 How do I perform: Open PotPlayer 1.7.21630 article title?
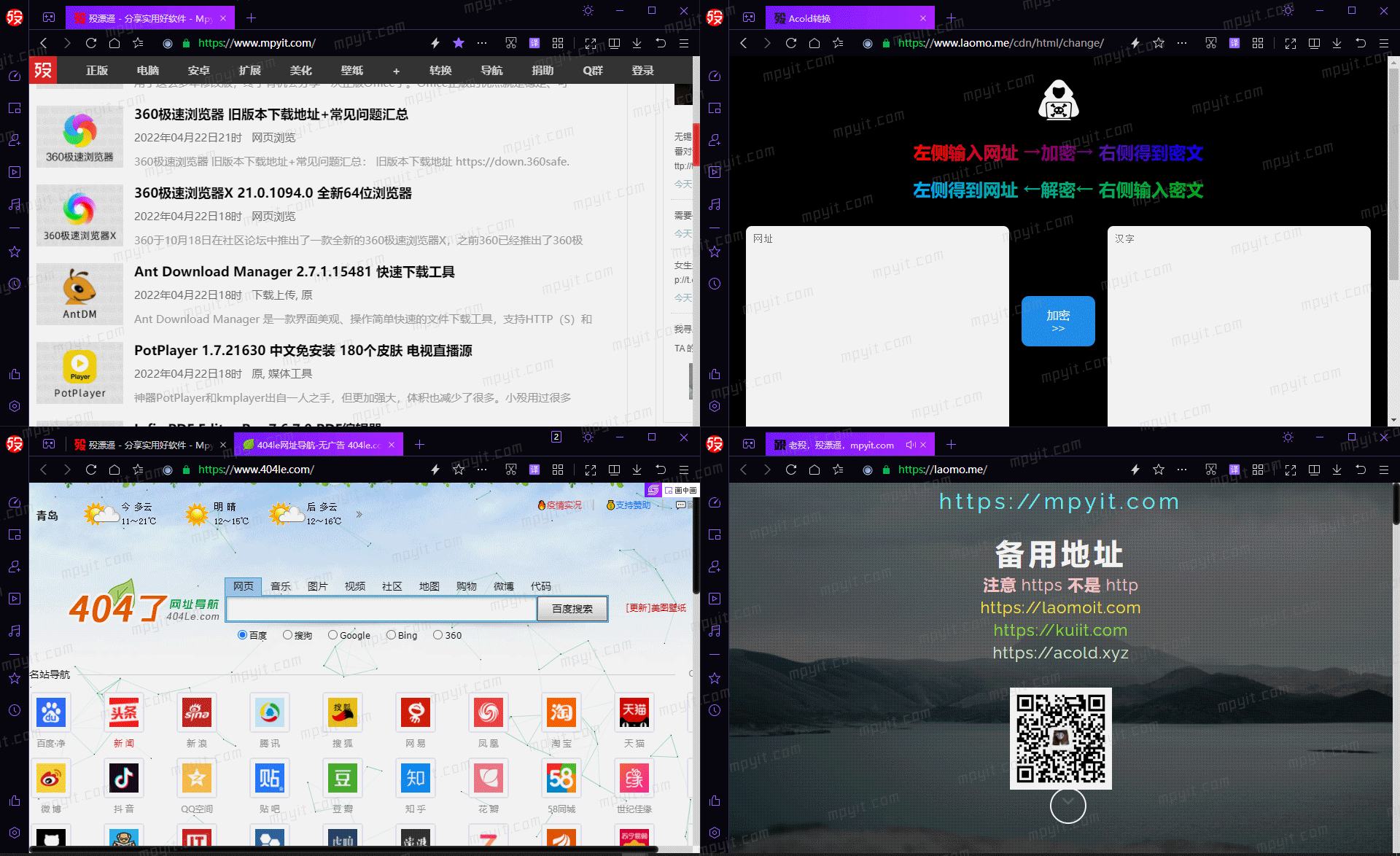(x=303, y=351)
